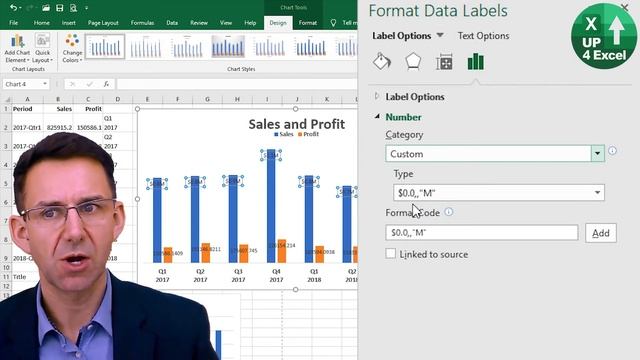
Task: Open the Label Options header dropdown arrow
Action: pyautogui.click(x=440, y=36)
